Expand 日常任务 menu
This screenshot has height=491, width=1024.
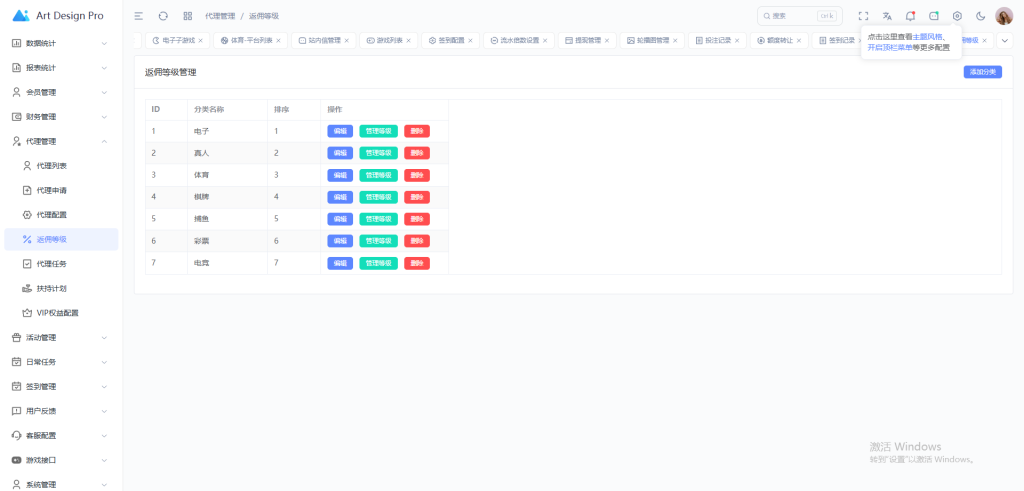(x=61, y=362)
